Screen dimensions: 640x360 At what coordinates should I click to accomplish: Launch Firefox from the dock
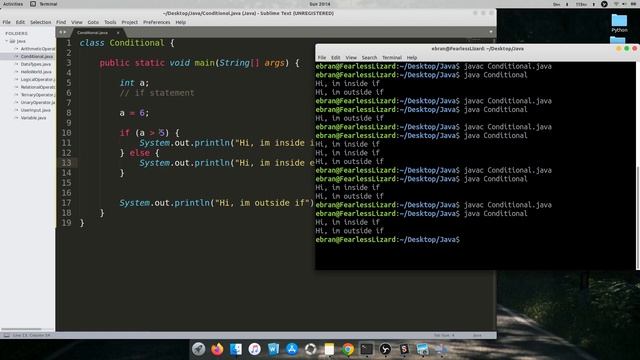[217, 349]
